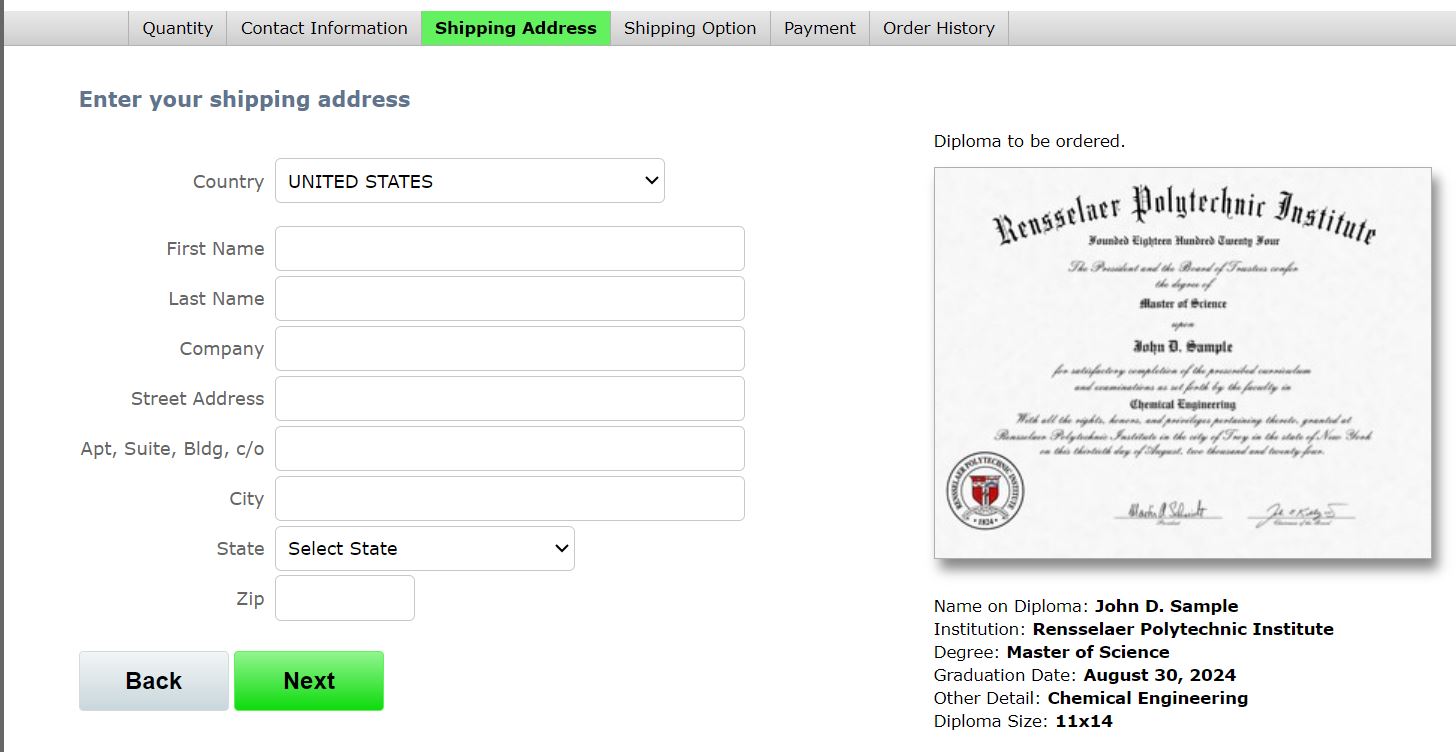Click into the Last Name field

[x=510, y=299]
